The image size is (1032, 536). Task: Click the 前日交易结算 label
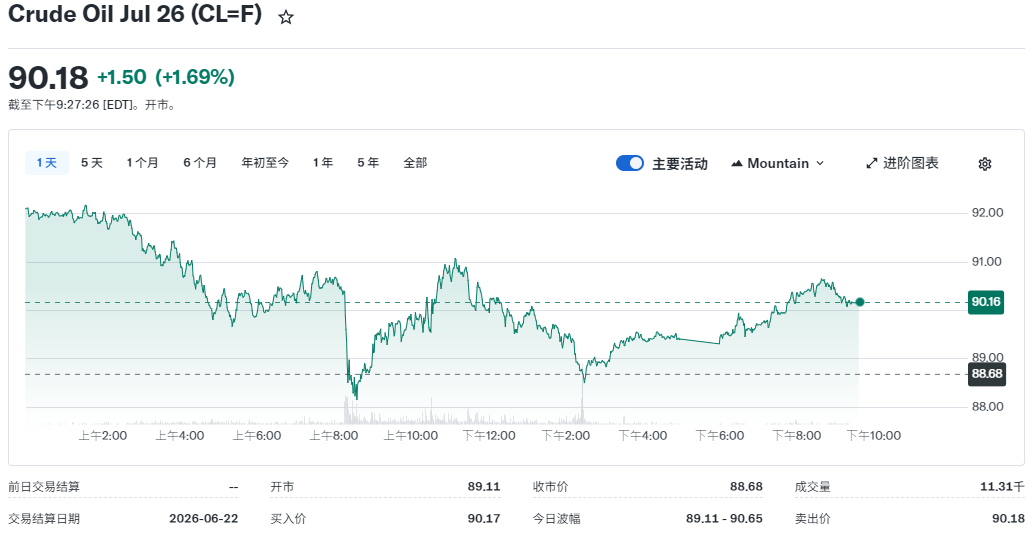(43, 487)
